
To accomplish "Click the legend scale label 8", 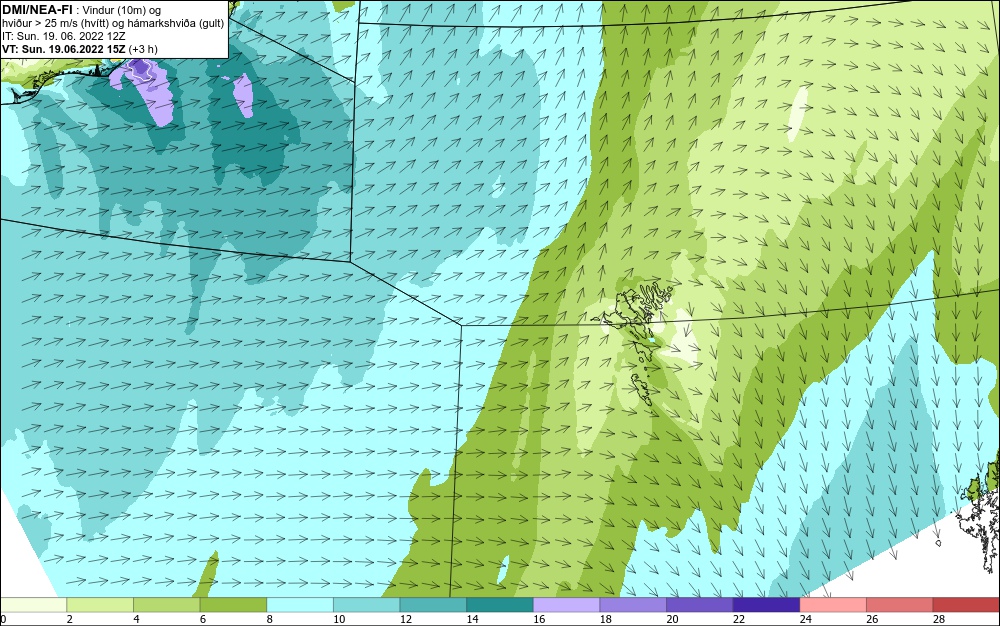I will [x=270, y=619].
